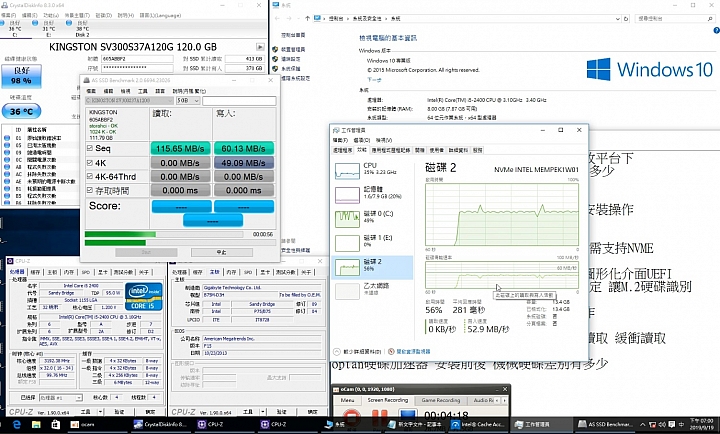
Task: Expand 工具 dropdown arrow in CPU-Z processor window
Action: 101,412
